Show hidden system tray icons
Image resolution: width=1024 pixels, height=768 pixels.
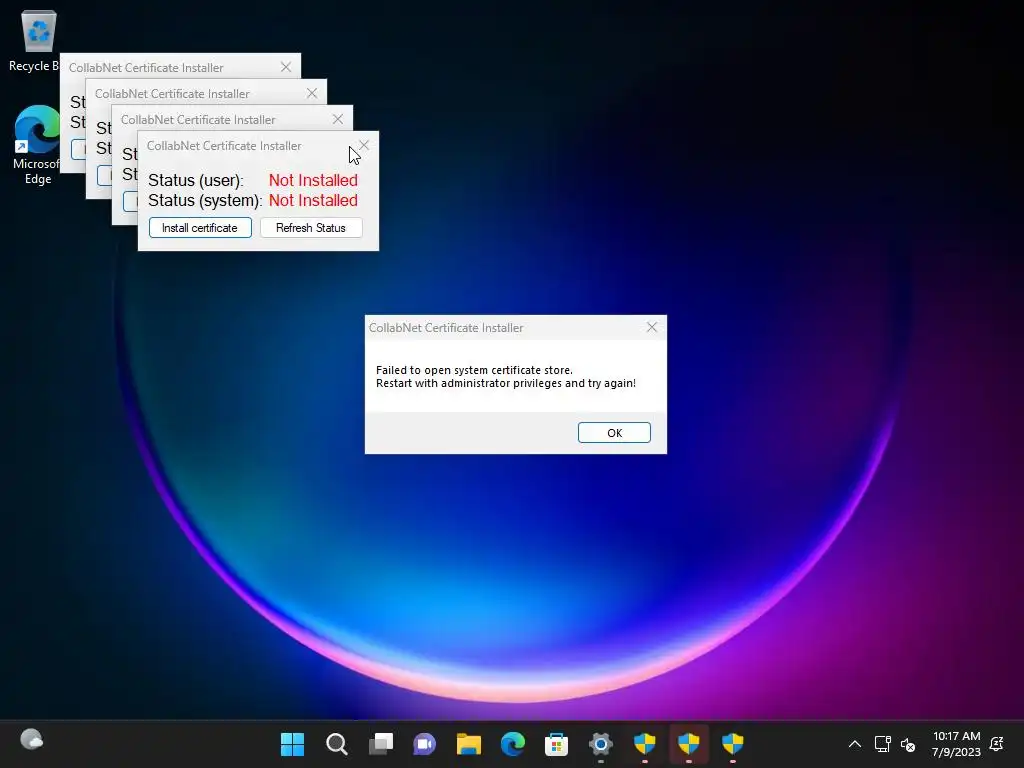[854, 744]
